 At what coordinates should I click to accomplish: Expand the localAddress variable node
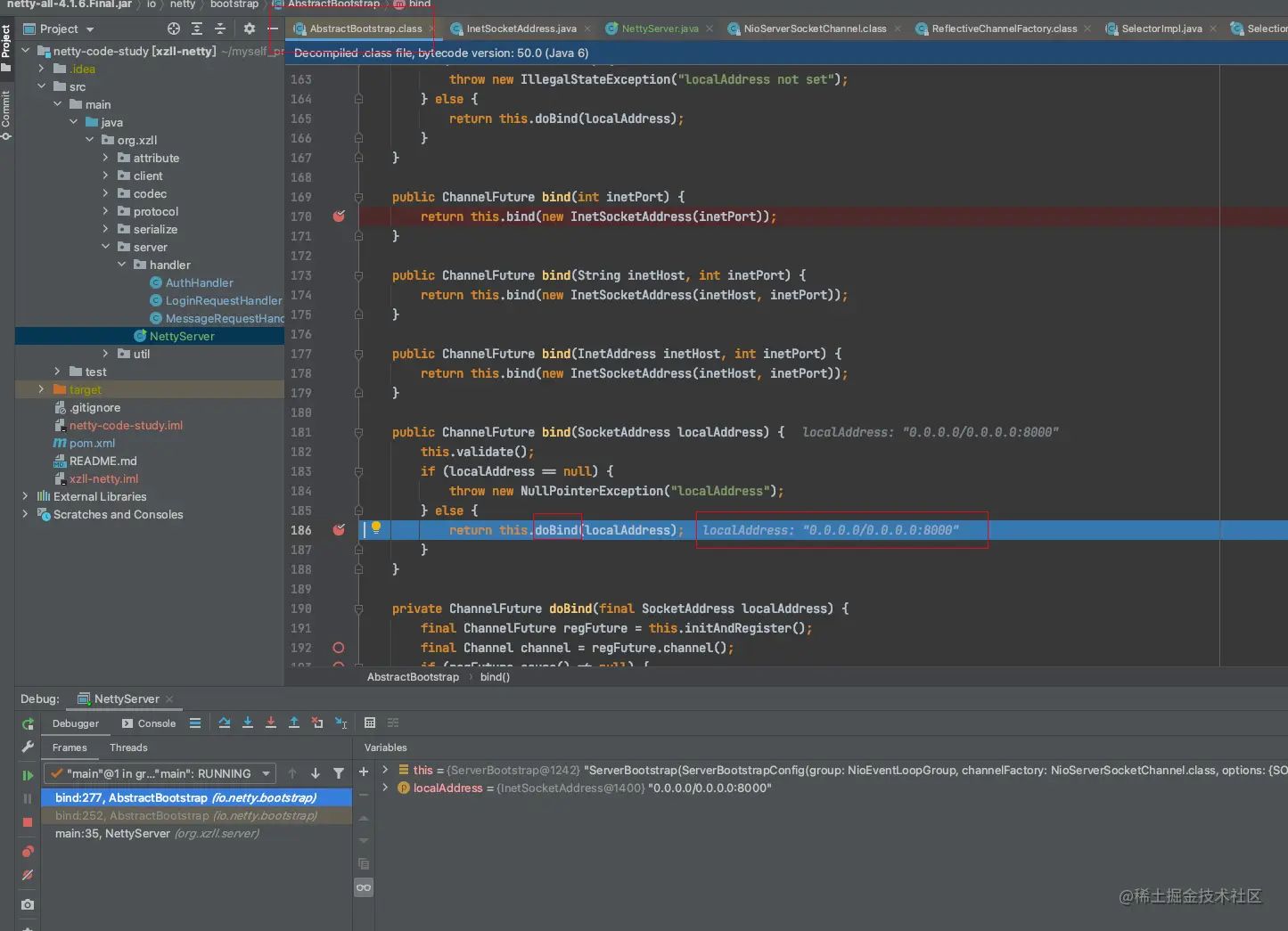(x=385, y=788)
